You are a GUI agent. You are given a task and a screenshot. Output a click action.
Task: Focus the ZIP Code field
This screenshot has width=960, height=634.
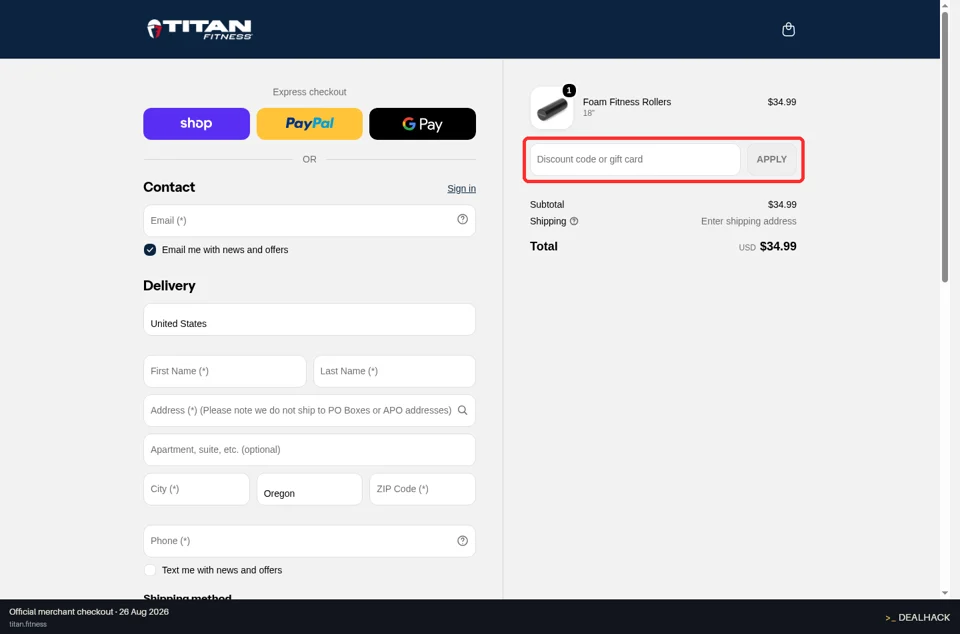422,489
